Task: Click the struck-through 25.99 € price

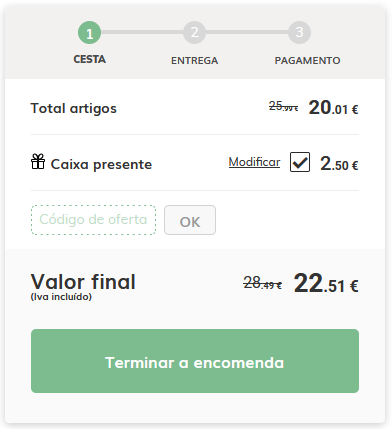Action: coord(283,106)
